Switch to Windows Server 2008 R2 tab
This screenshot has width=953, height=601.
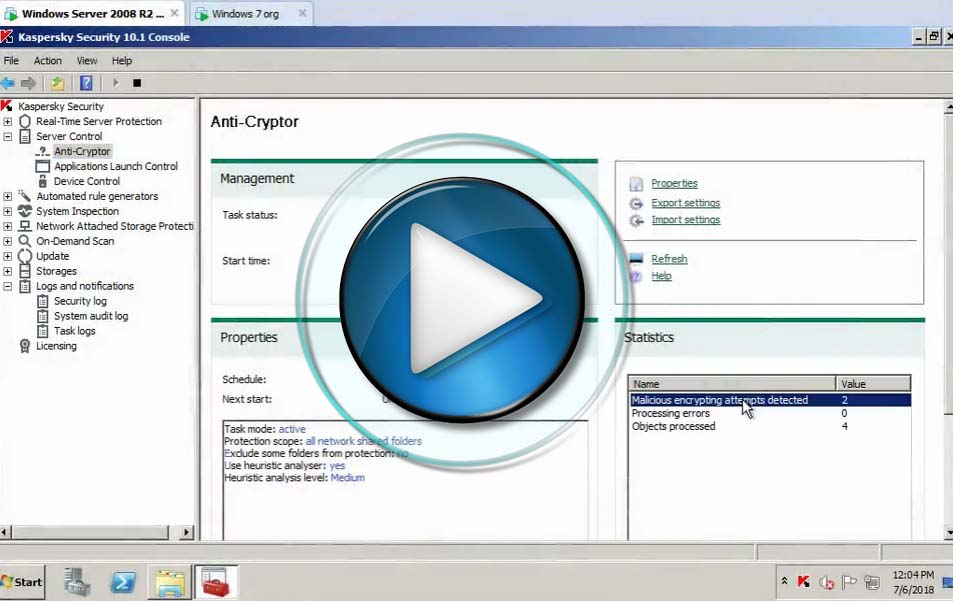(92, 13)
